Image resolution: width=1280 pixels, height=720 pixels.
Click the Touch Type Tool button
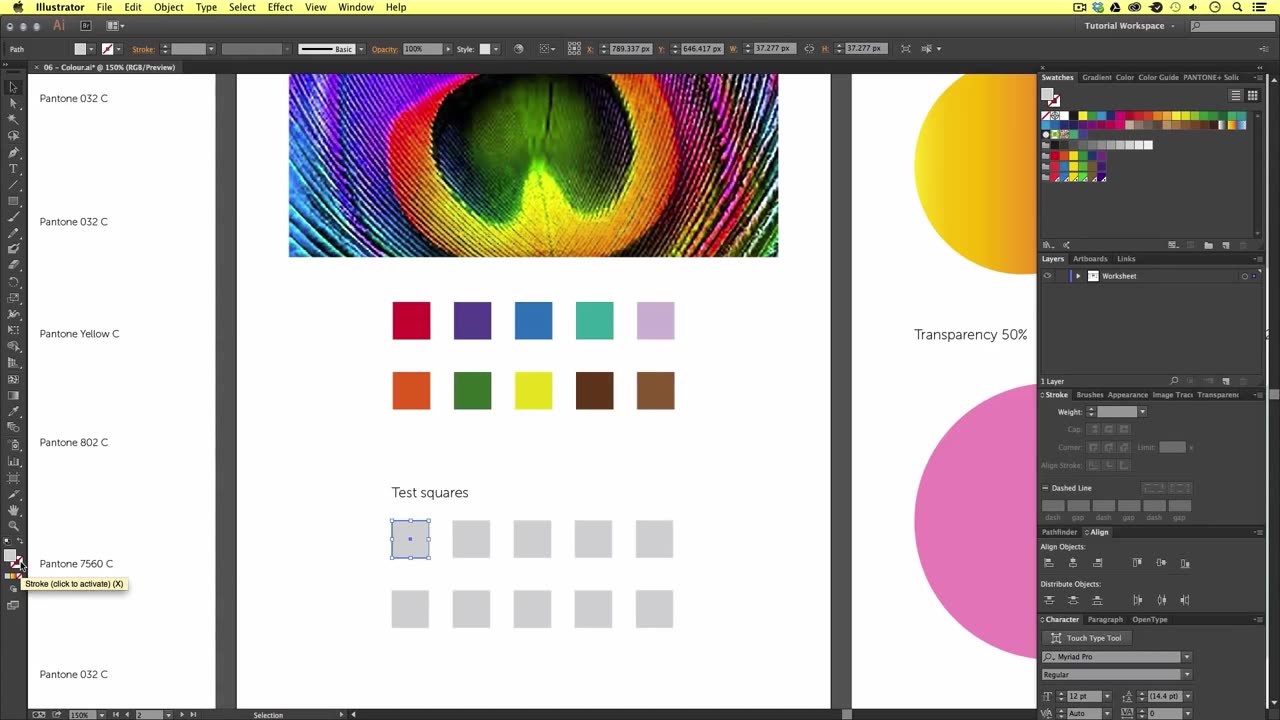pos(1086,638)
